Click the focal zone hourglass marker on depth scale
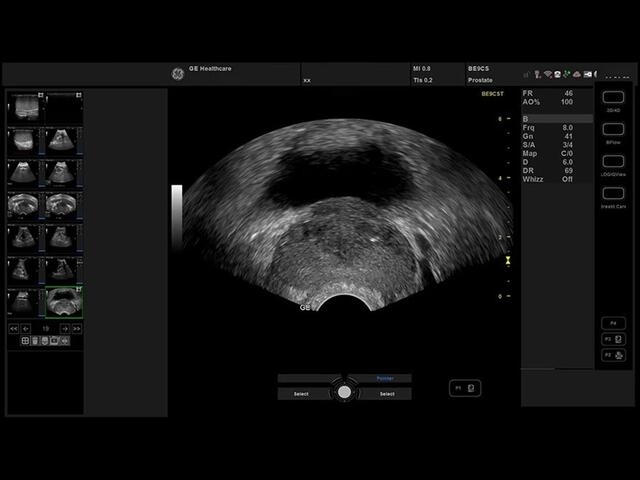This screenshot has width=640, height=480. coord(508,260)
